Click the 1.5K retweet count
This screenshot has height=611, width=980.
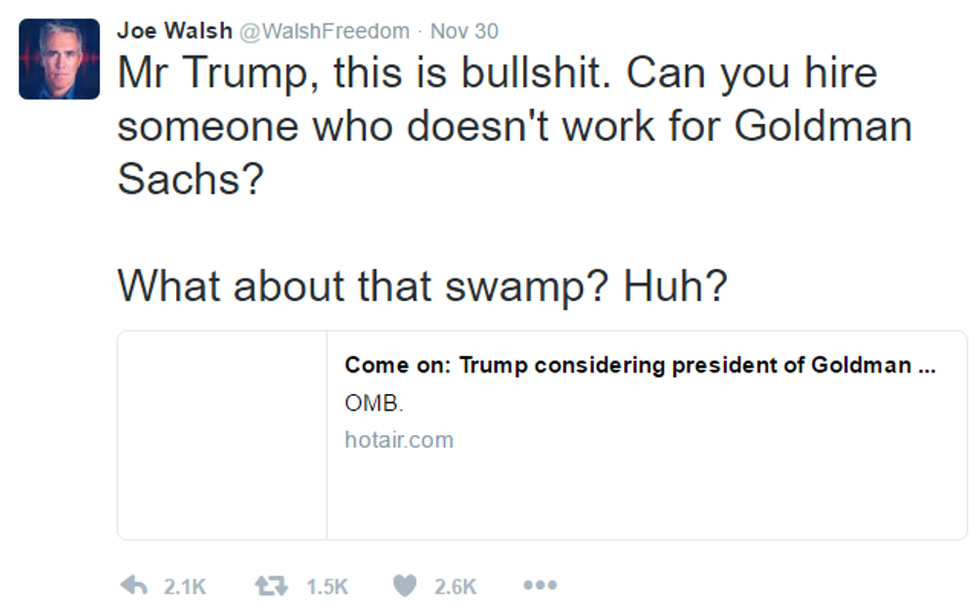tap(327, 587)
